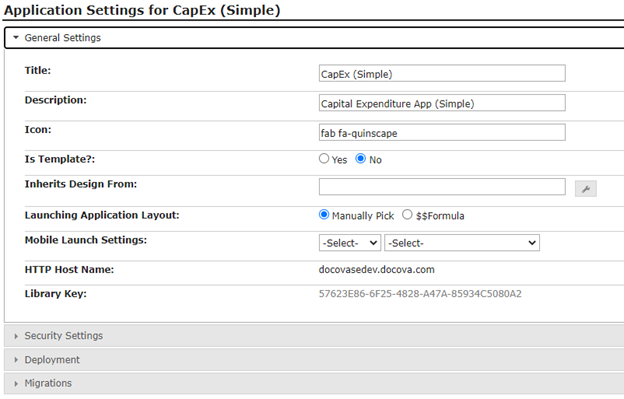The width and height of the screenshot is (624, 399).
Task: Choose the $$Formula launching layout option
Action: pyautogui.click(x=407, y=215)
